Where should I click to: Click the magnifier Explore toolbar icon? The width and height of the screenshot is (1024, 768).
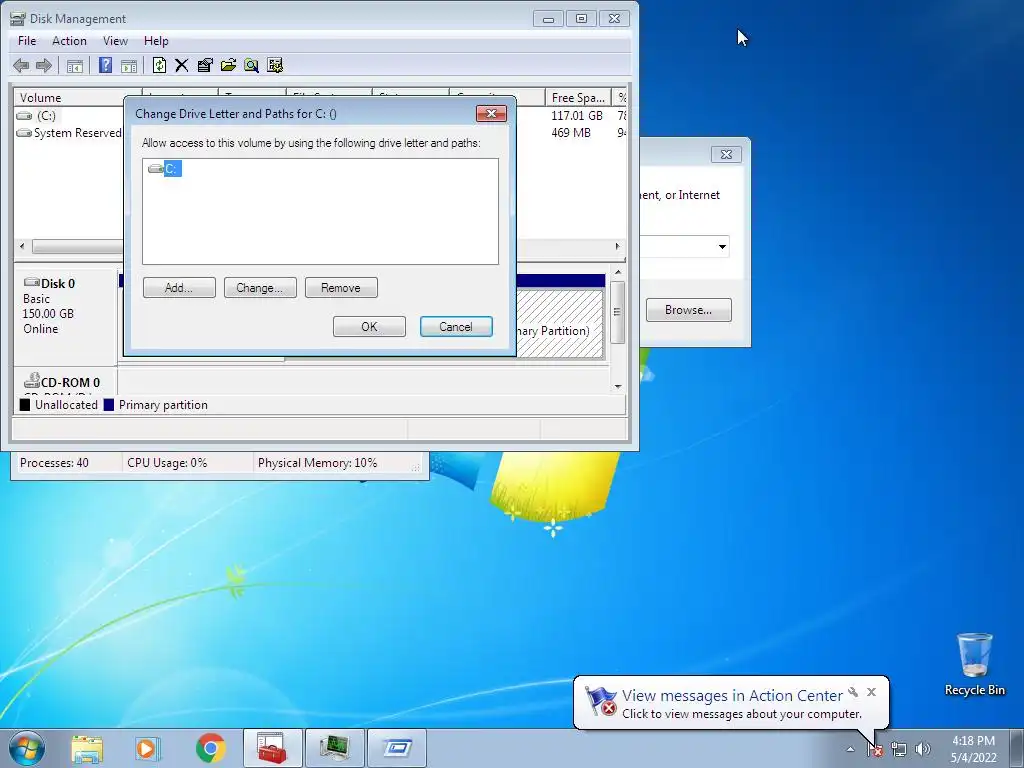pos(251,65)
